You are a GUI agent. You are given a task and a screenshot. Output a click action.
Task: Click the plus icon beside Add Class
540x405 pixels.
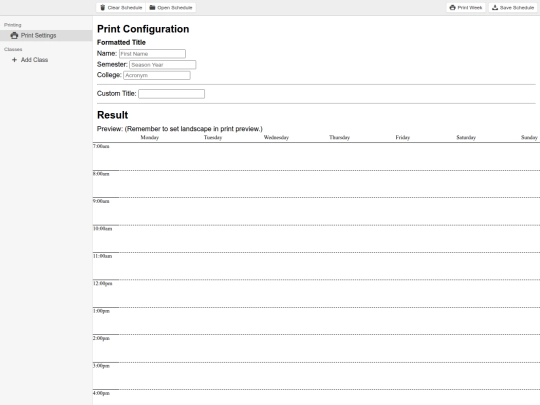[x=14, y=60]
